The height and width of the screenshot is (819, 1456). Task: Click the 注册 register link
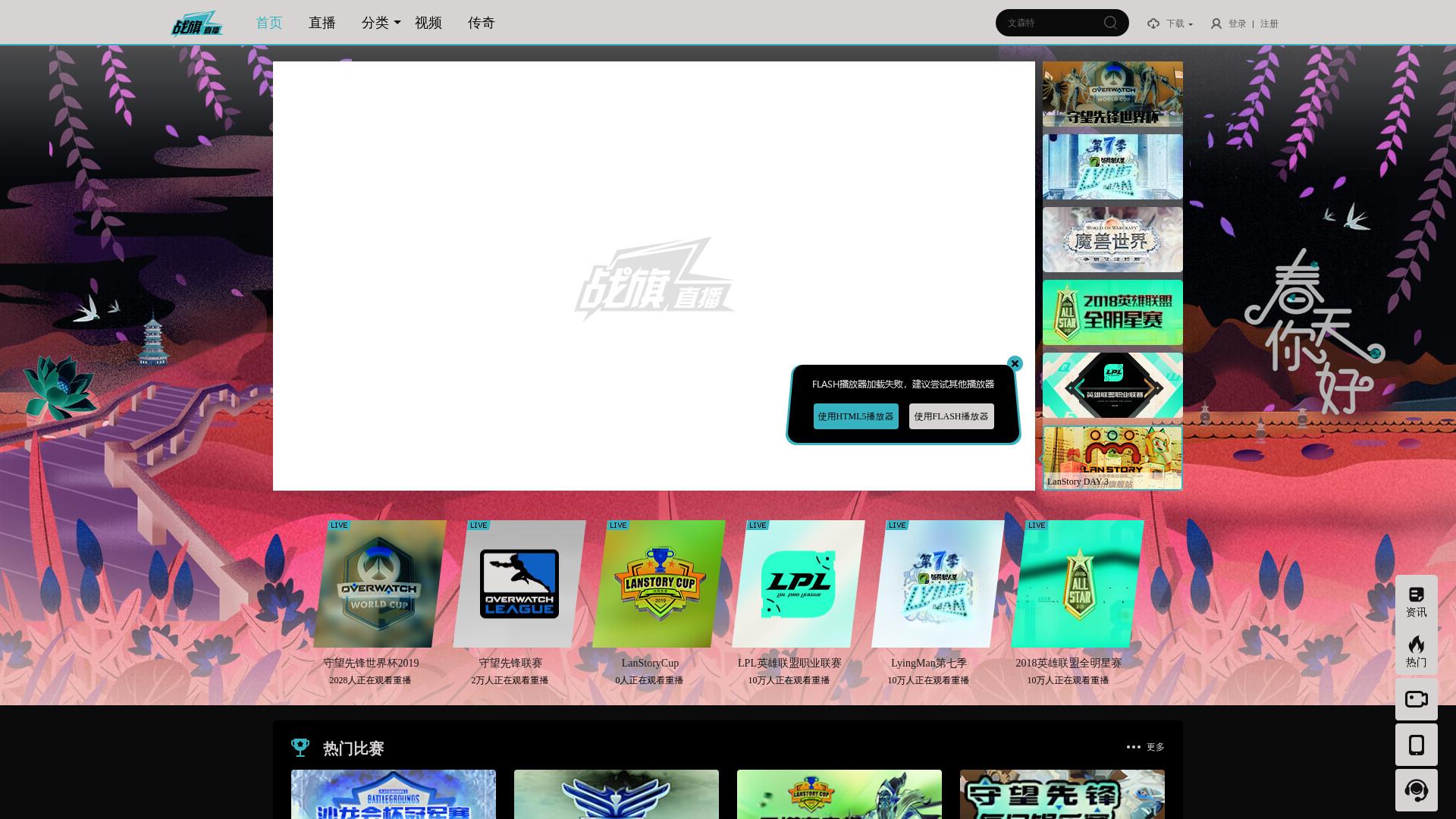pos(1269,24)
